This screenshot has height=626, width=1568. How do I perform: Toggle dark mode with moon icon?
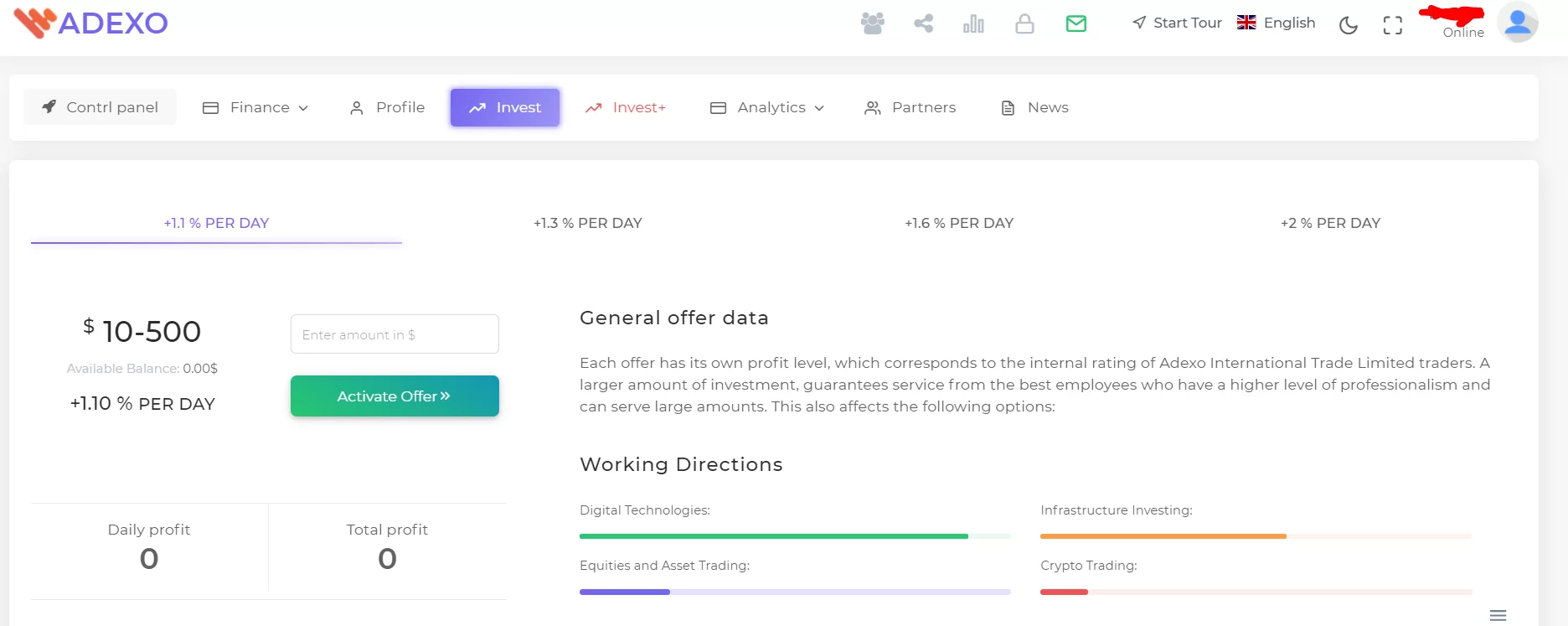(x=1349, y=25)
